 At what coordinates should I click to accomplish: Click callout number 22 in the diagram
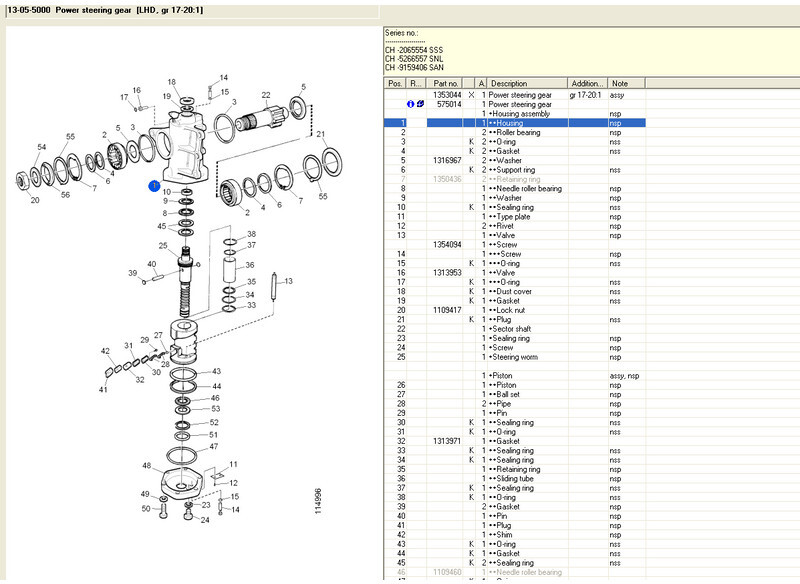(x=267, y=95)
